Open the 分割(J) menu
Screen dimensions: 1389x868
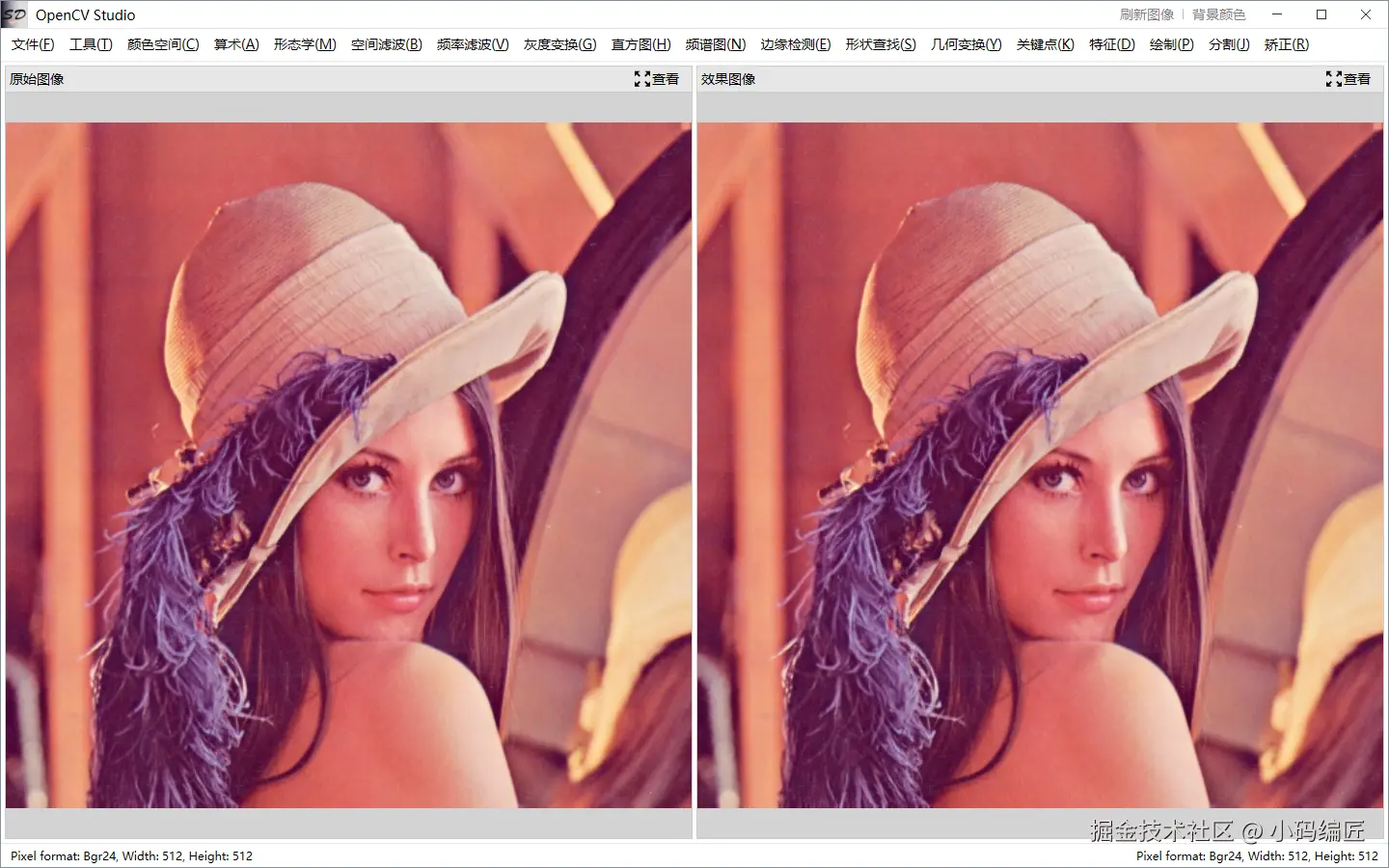pyautogui.click(x=1229, y=44)
